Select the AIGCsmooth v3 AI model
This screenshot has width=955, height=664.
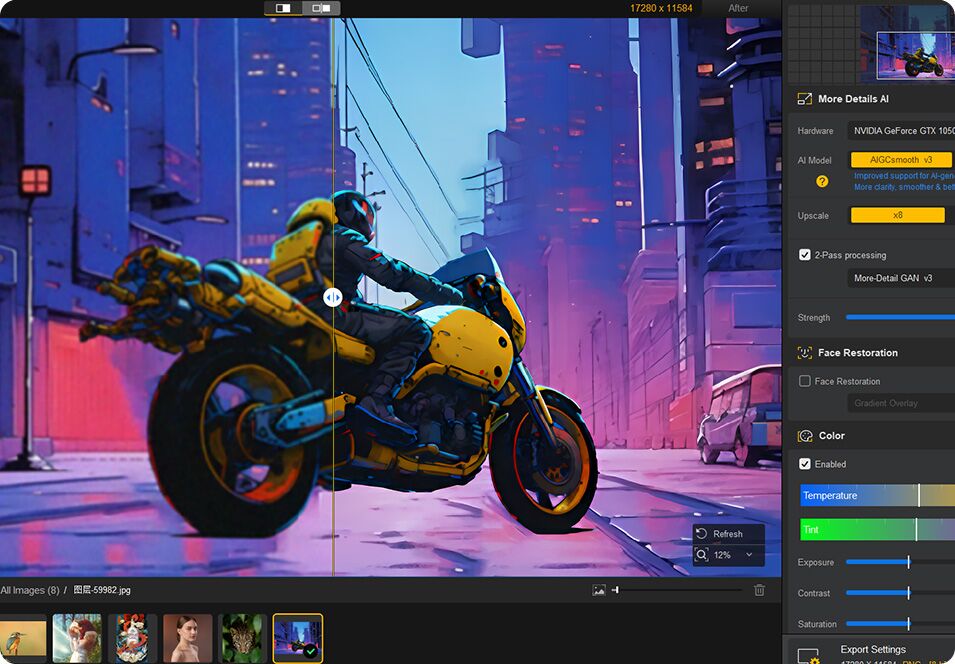901,160
